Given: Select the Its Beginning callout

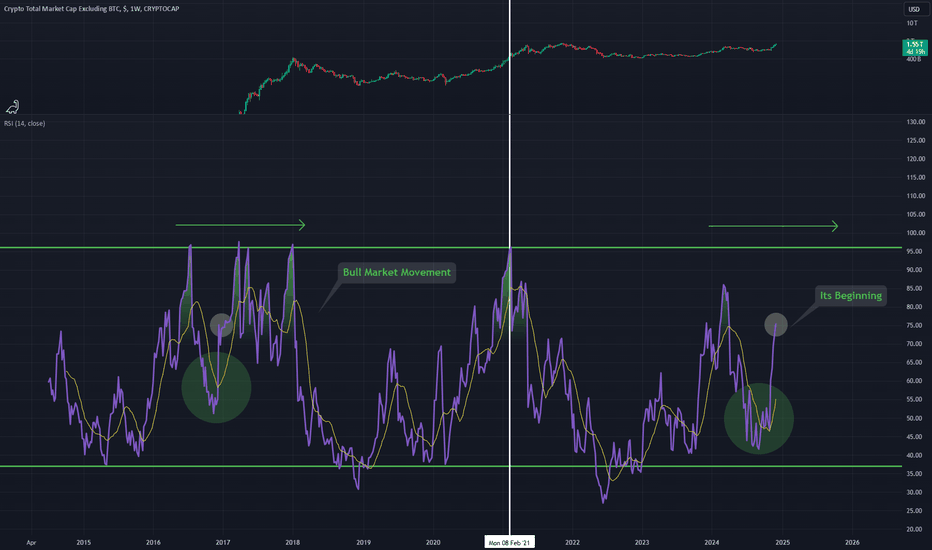Looking at the screenshot, I should point(851,296).
